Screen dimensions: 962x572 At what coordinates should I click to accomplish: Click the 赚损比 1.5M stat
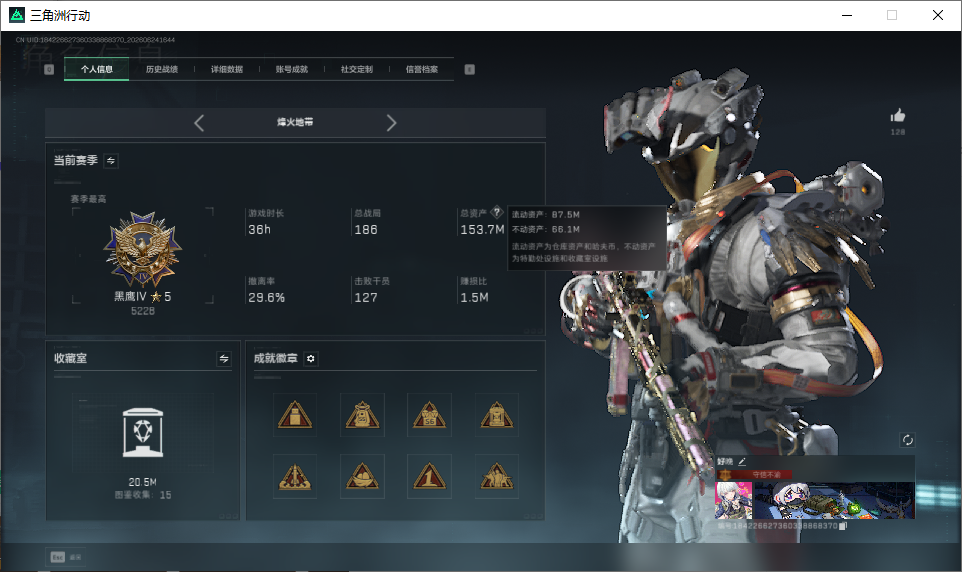474,290
